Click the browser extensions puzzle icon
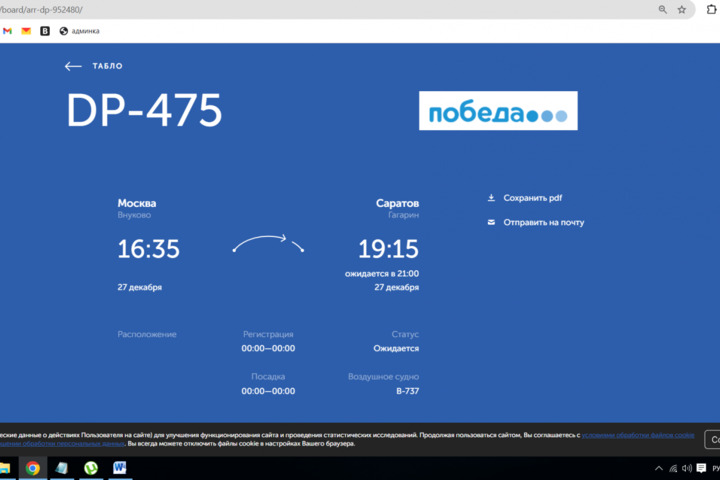Screen dimensions: 720x480 pyautogui.click(x=712, y=9)
